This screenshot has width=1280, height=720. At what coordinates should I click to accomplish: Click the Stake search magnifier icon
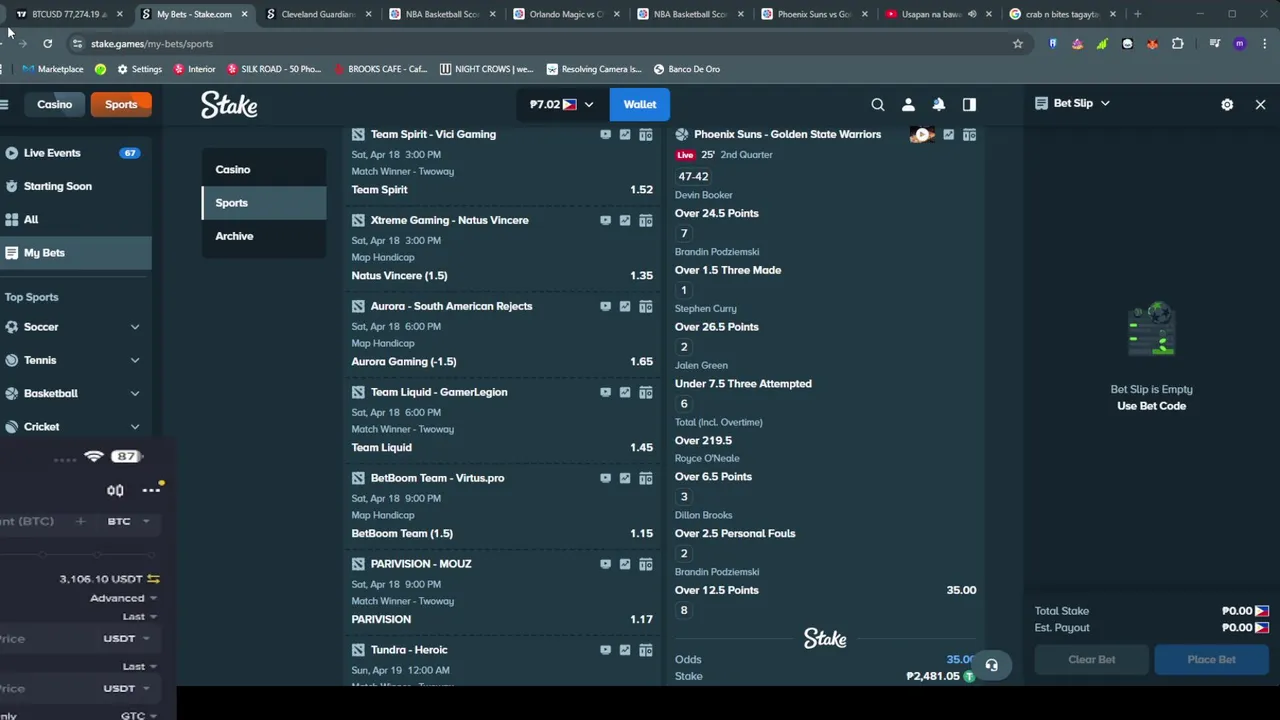[878, 104]
